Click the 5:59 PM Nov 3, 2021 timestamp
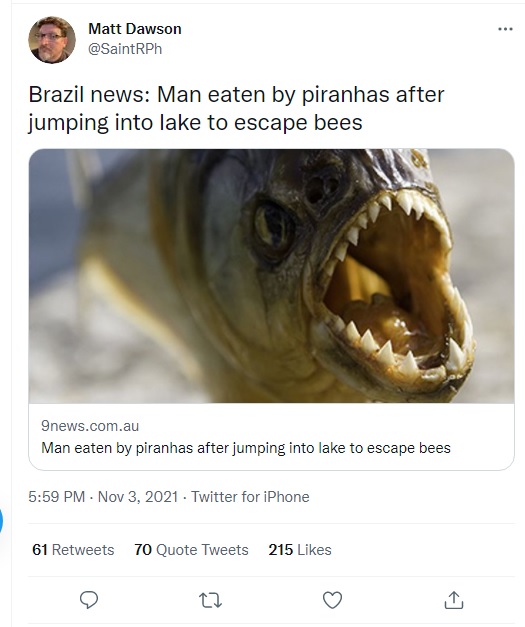This screenshot has width=525, height=627. 103,497
